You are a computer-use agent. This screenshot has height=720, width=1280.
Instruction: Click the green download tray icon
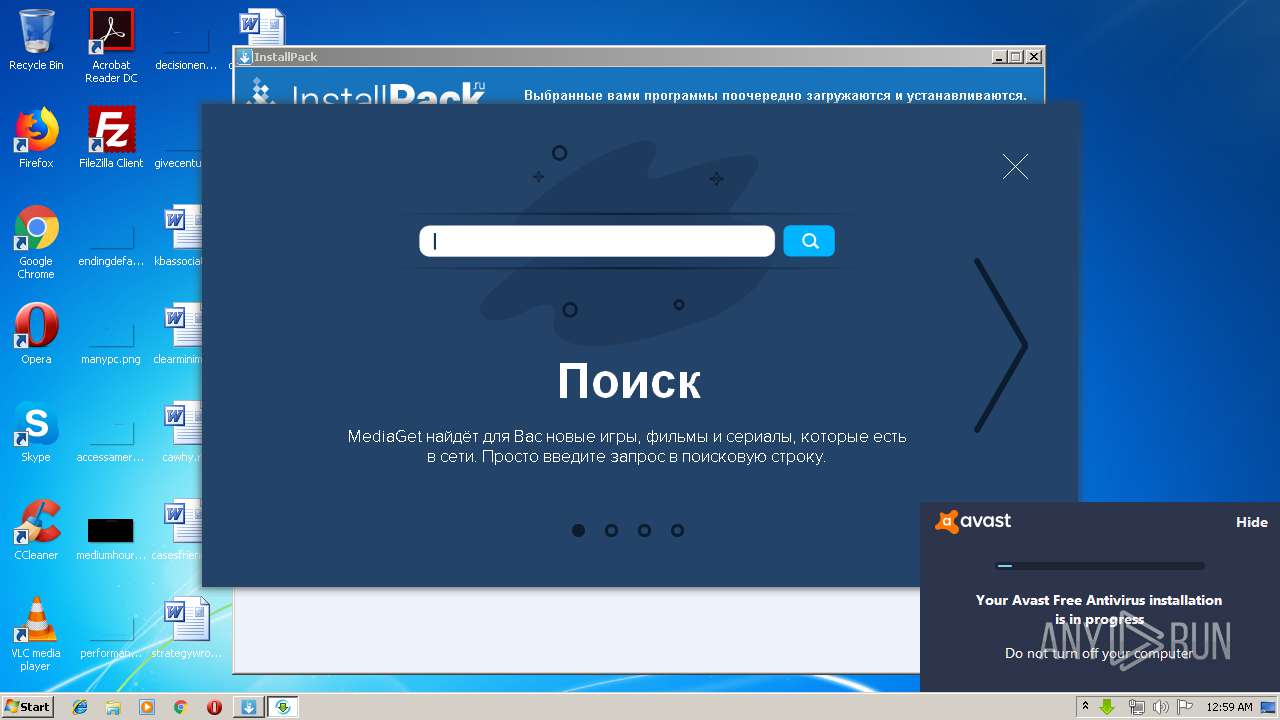click(1108, 706)
